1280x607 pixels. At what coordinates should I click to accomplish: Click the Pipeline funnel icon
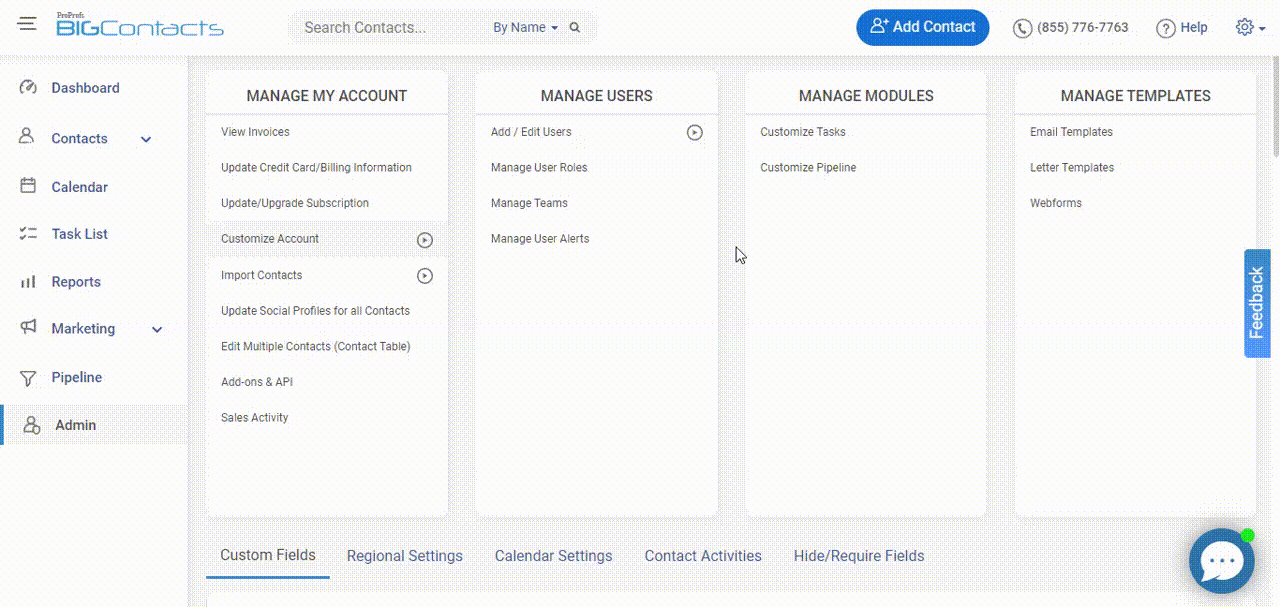[28, 378]
